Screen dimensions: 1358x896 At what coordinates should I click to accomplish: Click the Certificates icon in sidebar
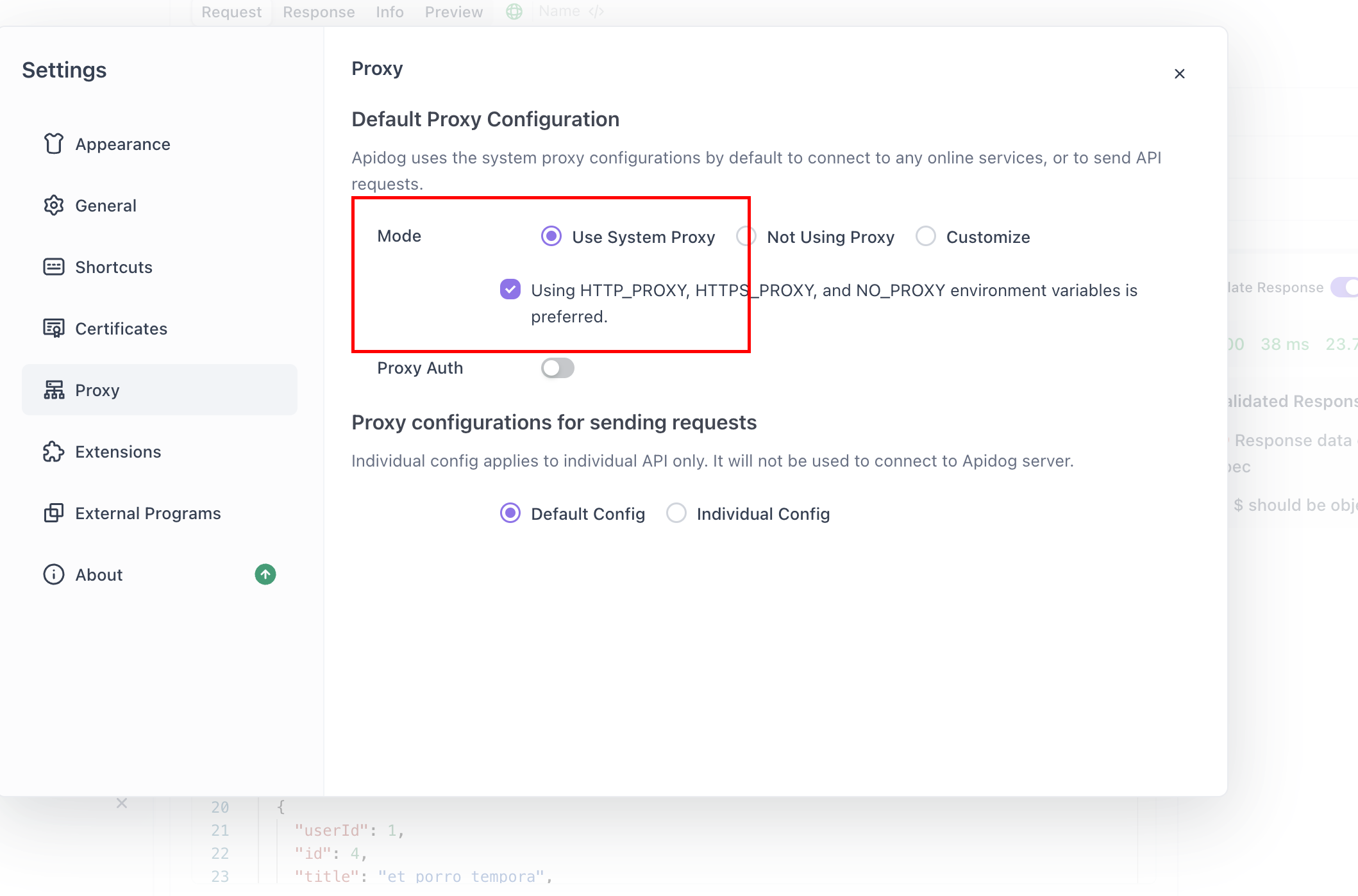54,328
